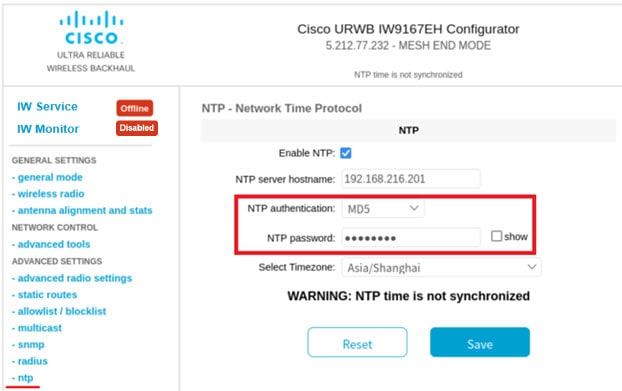The height and width of the screenshot is (391, 622).
Task: Click the Offline status badge
Action: (x=134, y=108)
